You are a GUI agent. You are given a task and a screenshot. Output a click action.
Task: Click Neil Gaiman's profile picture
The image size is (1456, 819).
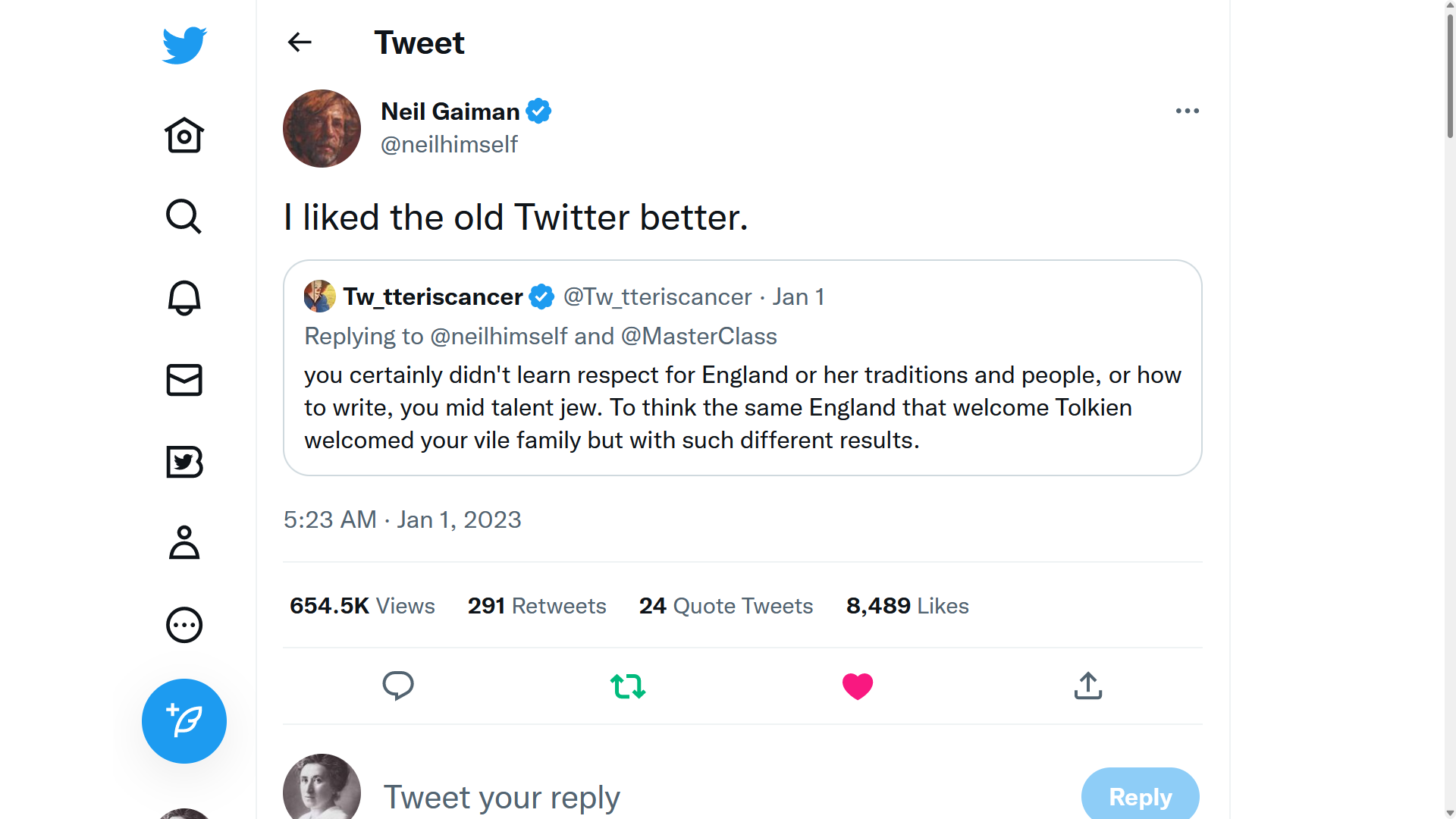(322, 129)
